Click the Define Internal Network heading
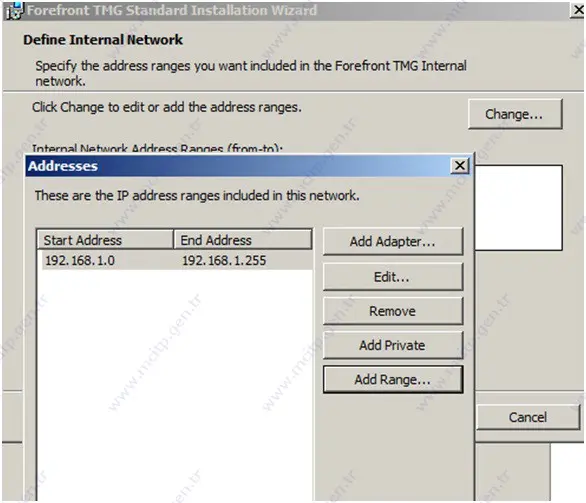586x503 pixels. pos(103,40)
